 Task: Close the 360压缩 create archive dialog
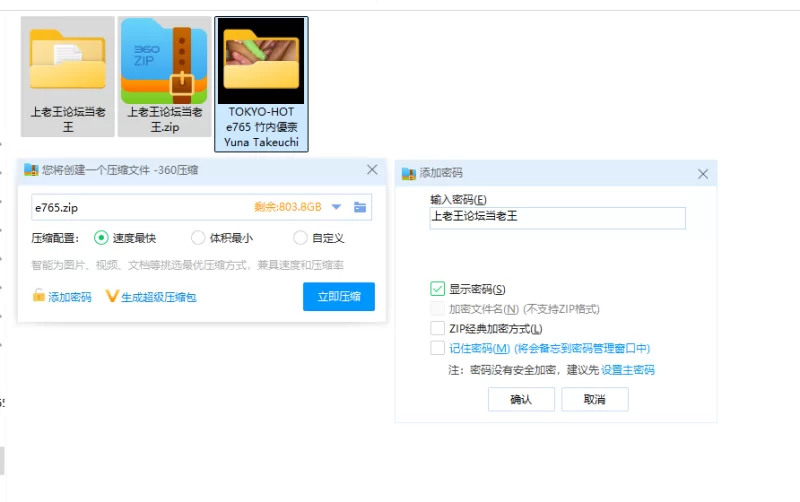point(372,169)
